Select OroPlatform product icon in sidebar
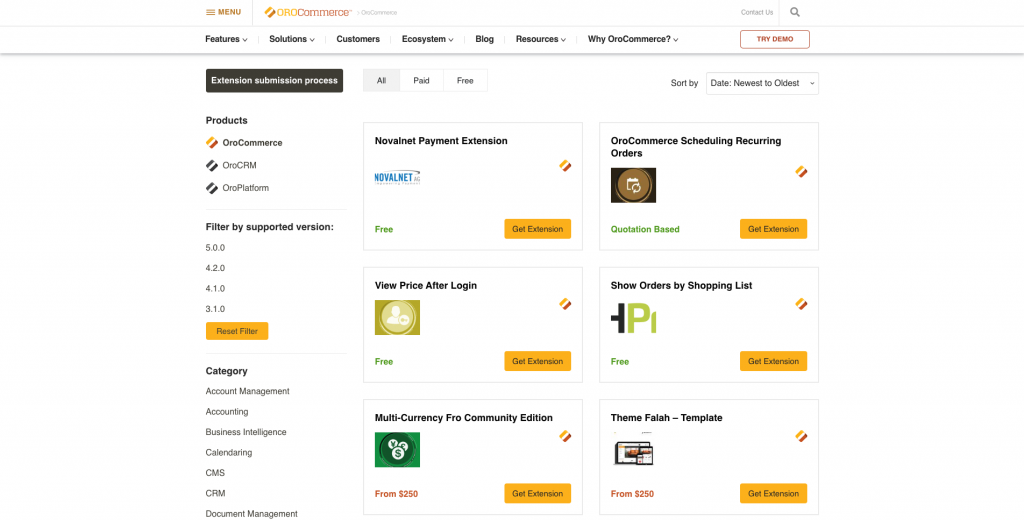The width and height of the screenshot is (1024, 520). coord(212,188)
